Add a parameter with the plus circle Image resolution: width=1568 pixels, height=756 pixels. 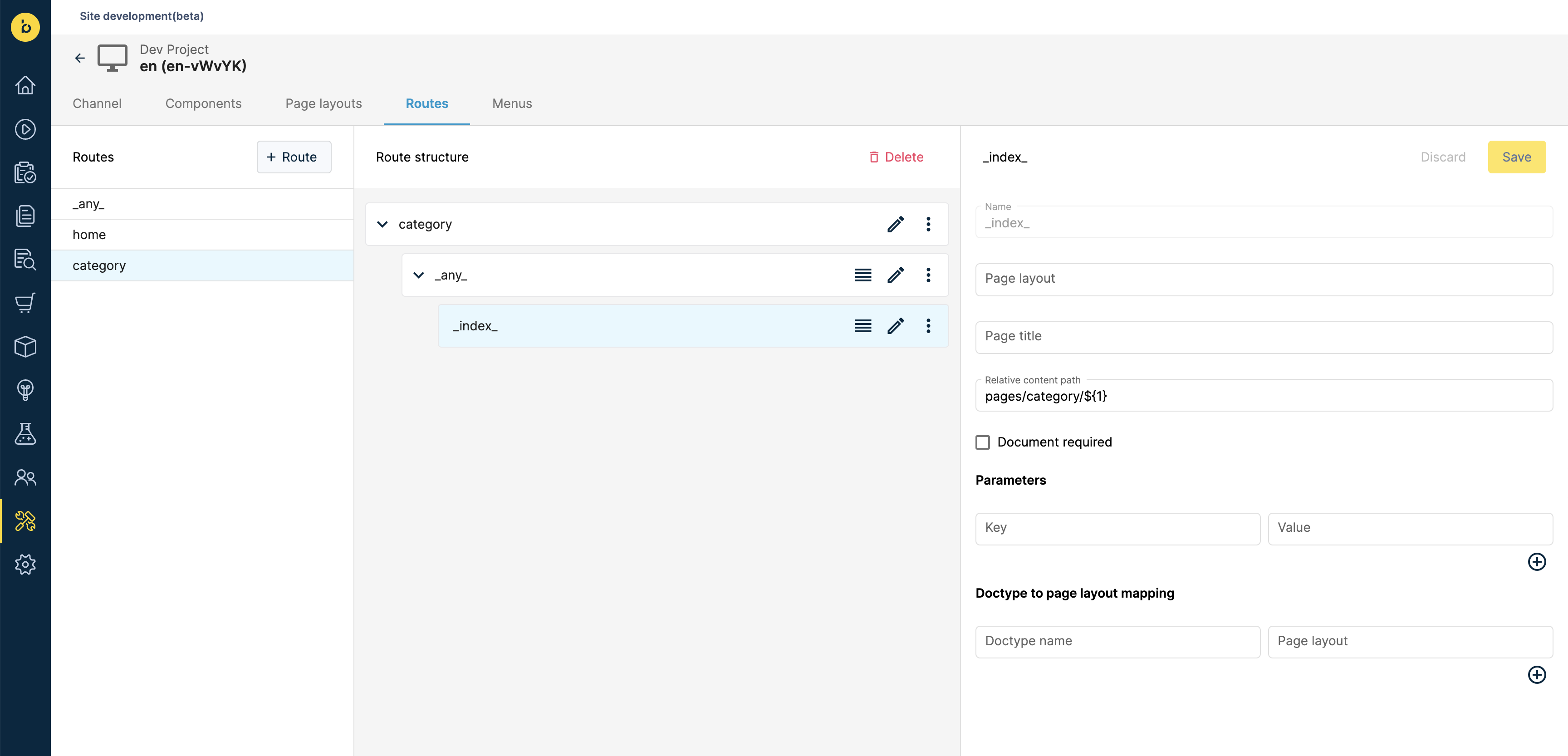1537,562
